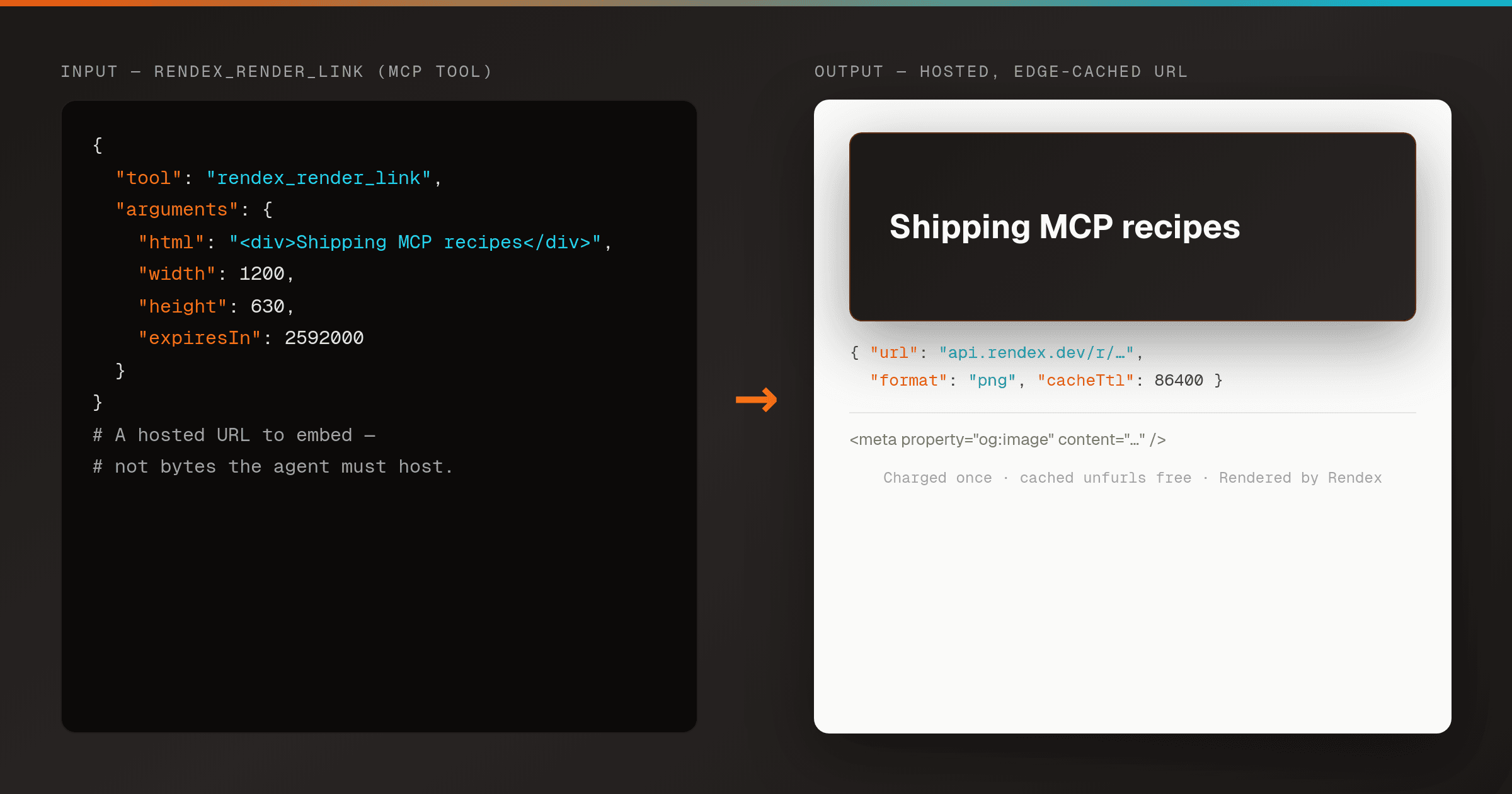1512x794 pixels.
Task: Click the width value 1200
Action: click(262, 274)
